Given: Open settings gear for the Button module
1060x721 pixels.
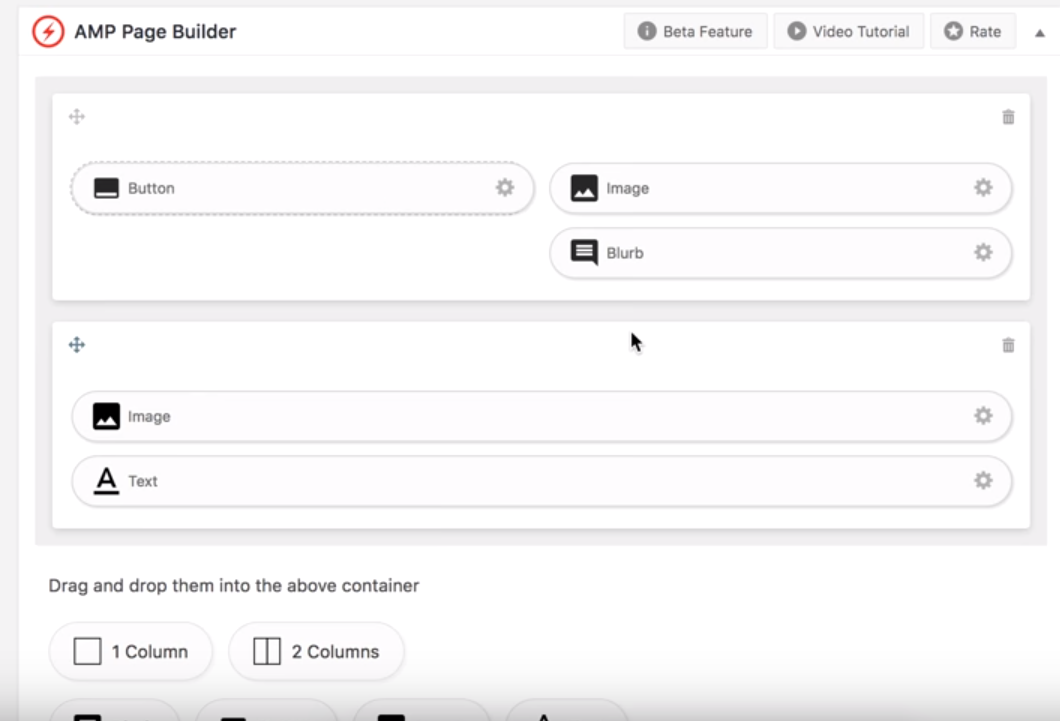Looking at the screenshot, I should pos(505,187).
